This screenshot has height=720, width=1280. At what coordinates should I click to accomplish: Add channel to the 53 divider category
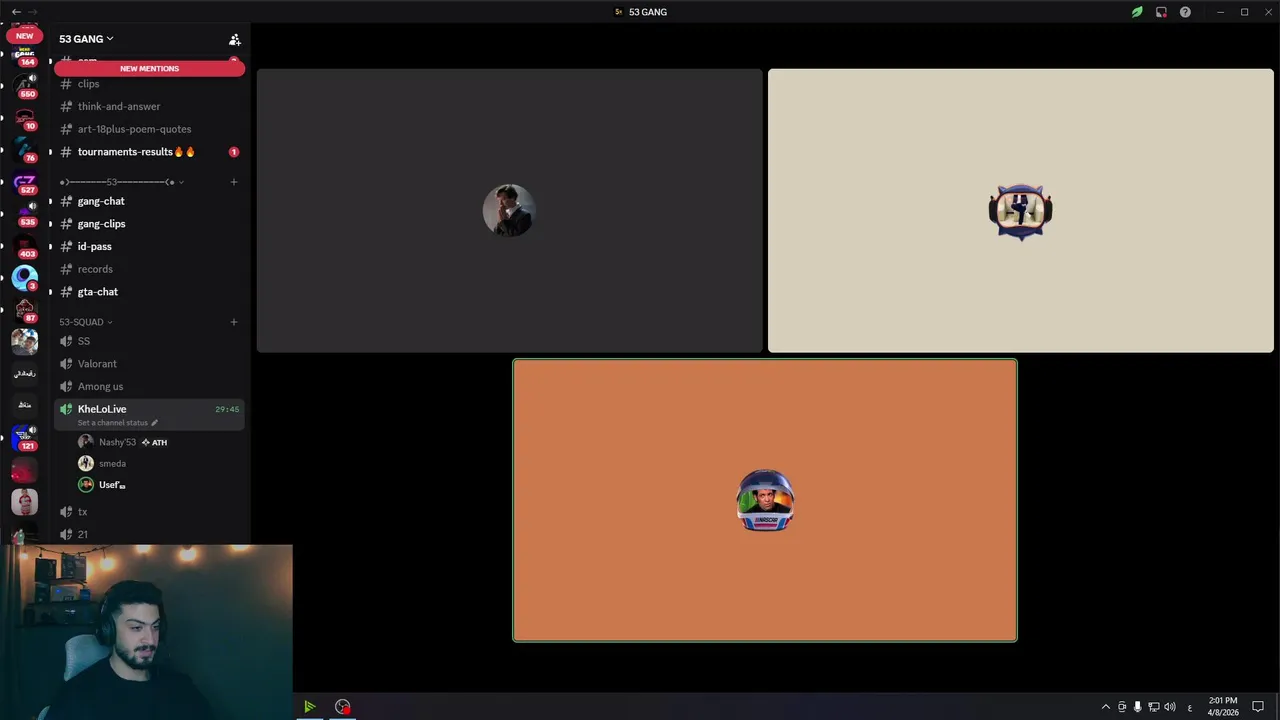234,182
